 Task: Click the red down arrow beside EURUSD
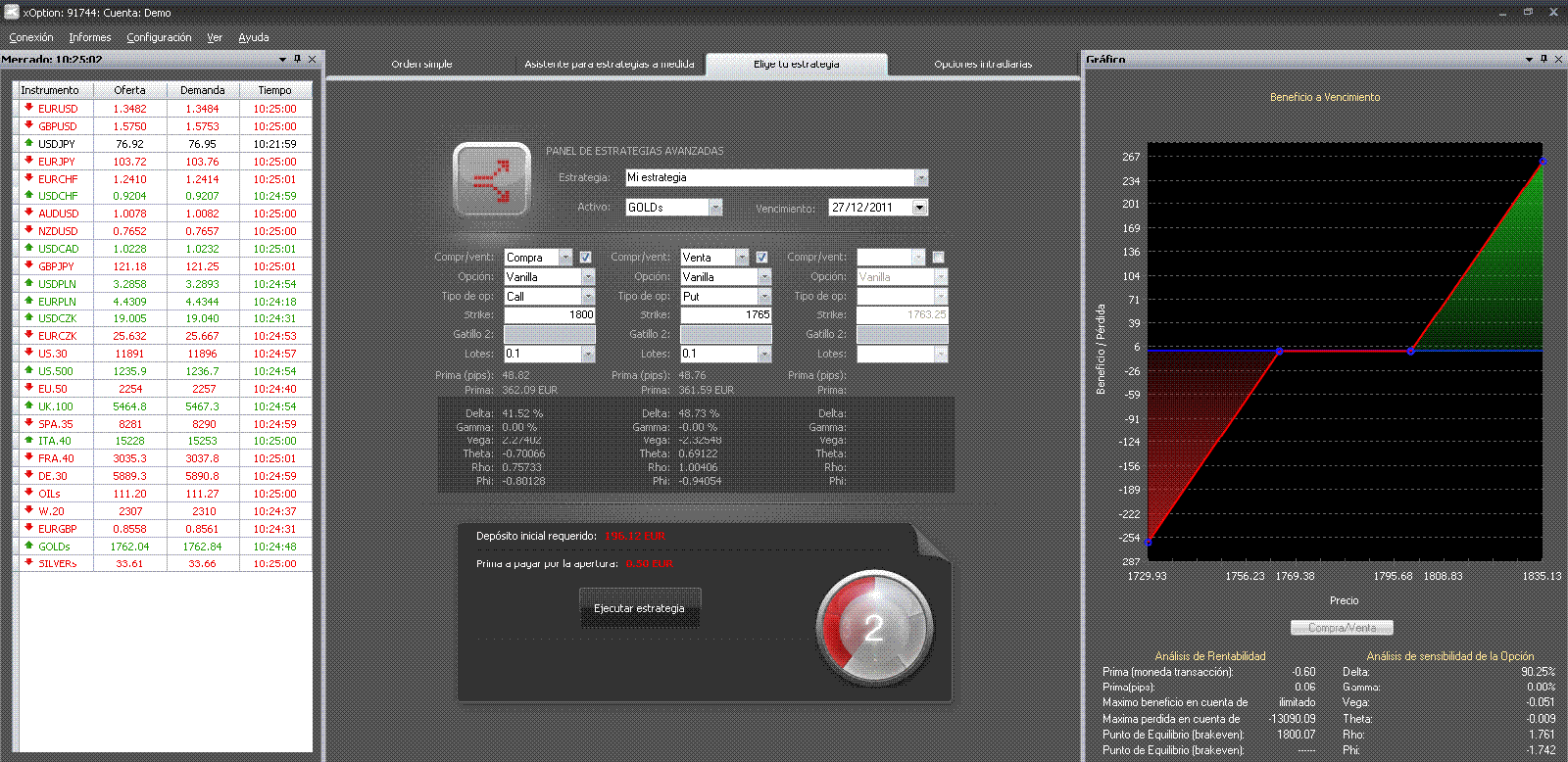(x=29, y=108)
